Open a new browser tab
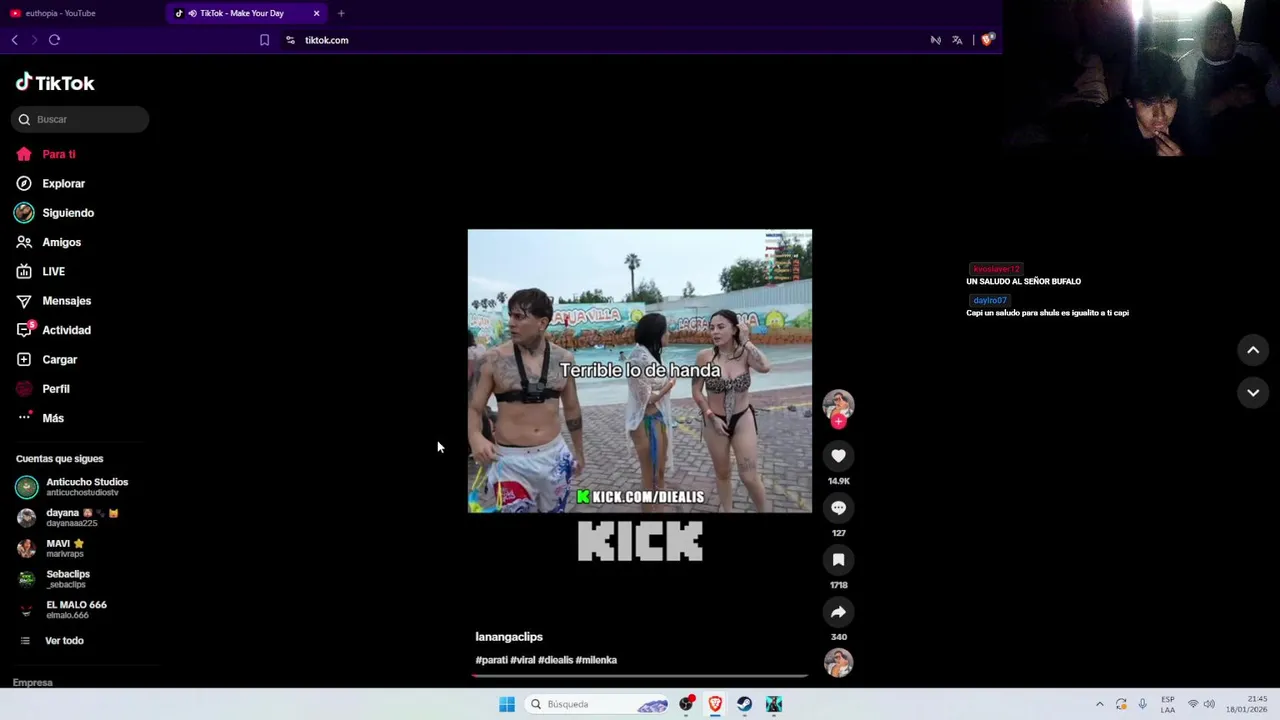Image resolution: width=1280 pixels, height=720 pixels. [341, 13]
